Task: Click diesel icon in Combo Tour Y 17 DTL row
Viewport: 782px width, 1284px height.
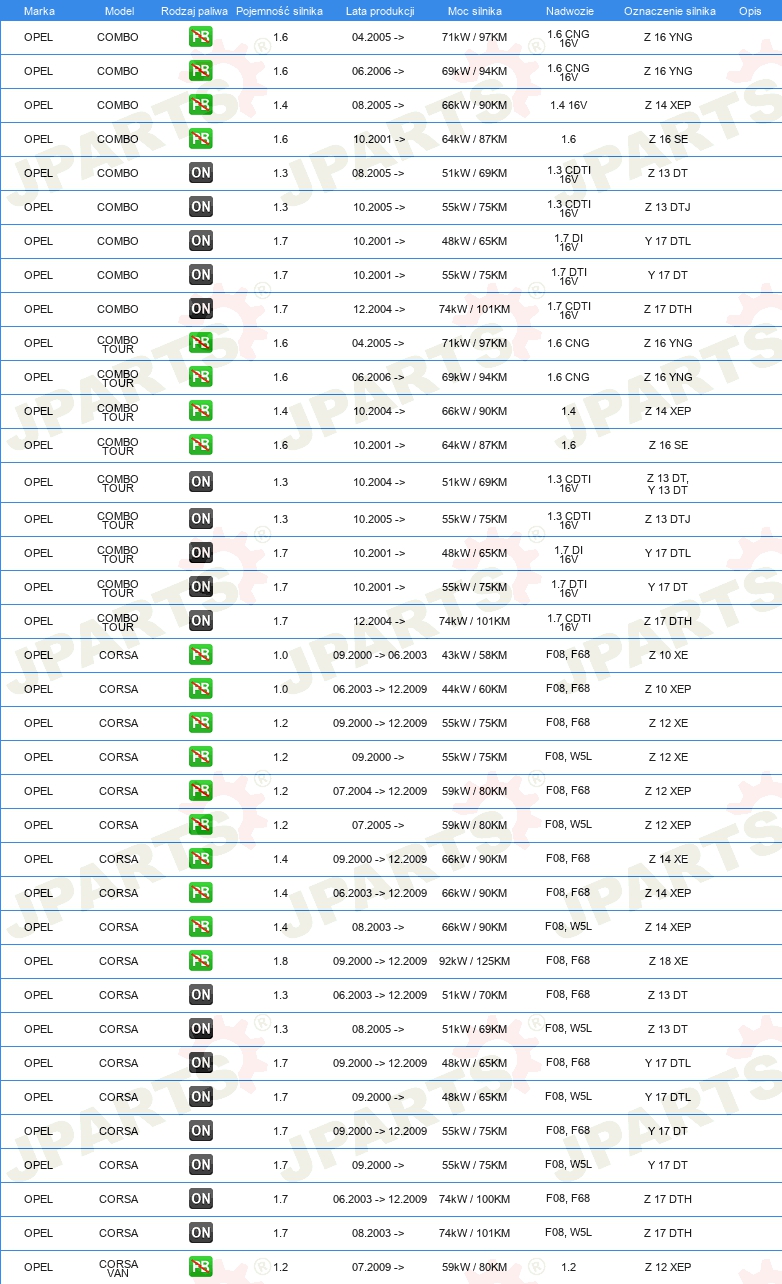Action: point(201,553)
